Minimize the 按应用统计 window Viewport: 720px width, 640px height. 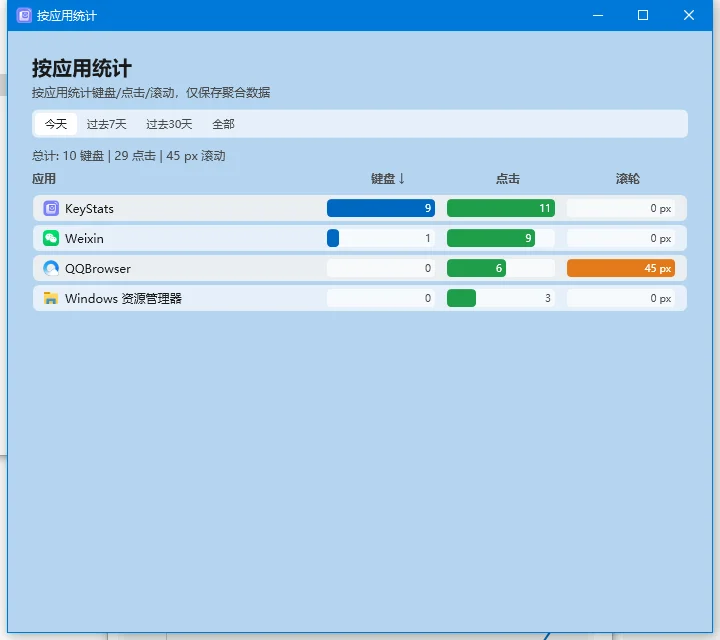[x=598, y=15]
